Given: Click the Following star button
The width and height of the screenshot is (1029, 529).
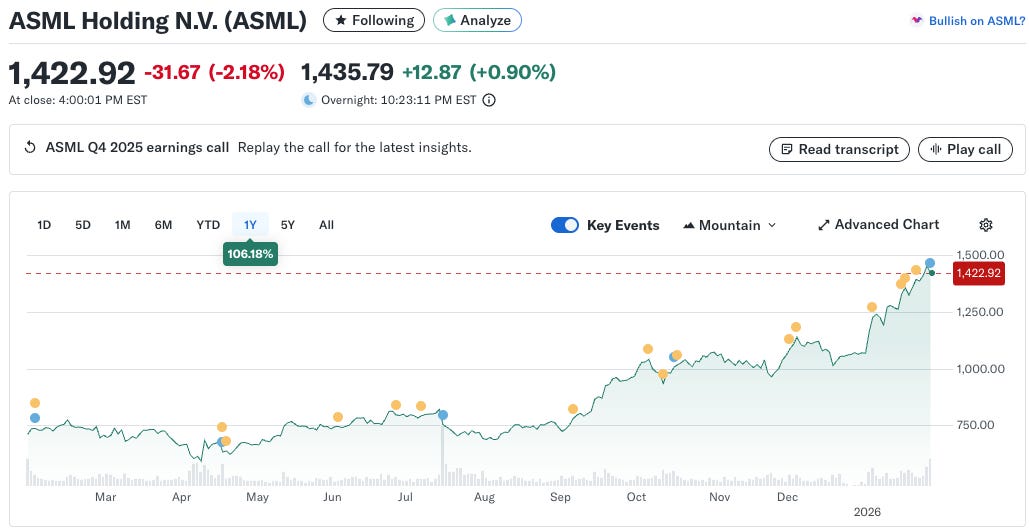Looking at the screenshot, I should 373,20.
